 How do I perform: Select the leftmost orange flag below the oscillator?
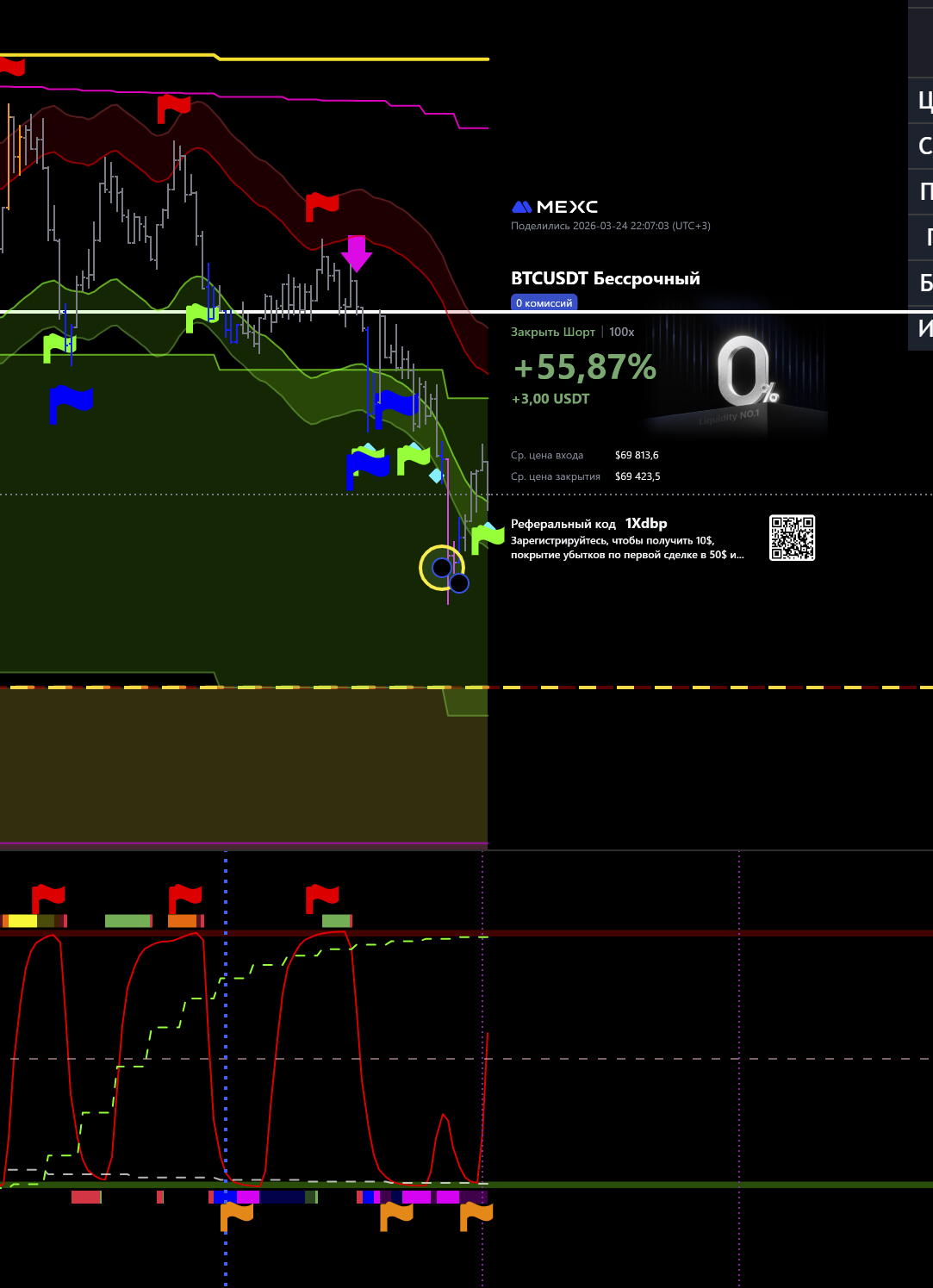(236, 1216)
